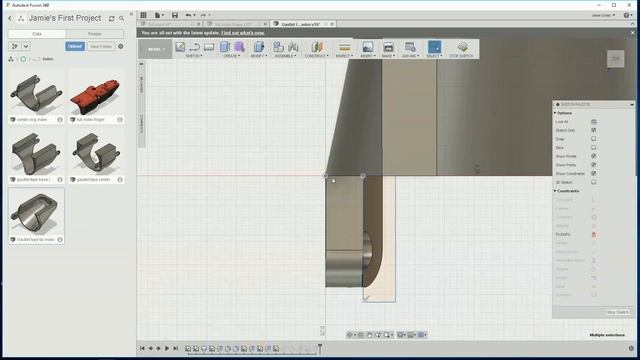Screen dimensions: 640x360
Task: Open the Construct menu dropdown
Action: (x=316, y=56)
